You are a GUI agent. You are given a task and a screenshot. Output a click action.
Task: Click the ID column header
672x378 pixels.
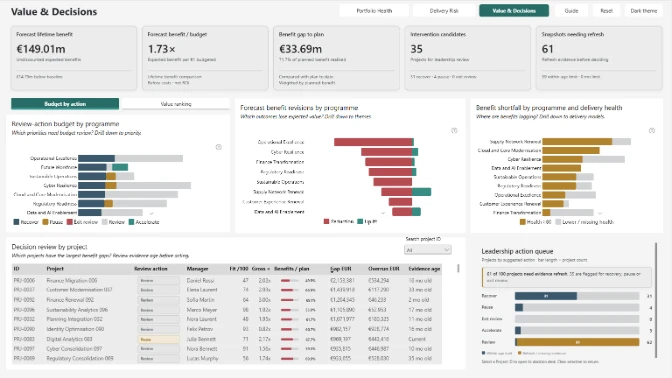point(16,269)
